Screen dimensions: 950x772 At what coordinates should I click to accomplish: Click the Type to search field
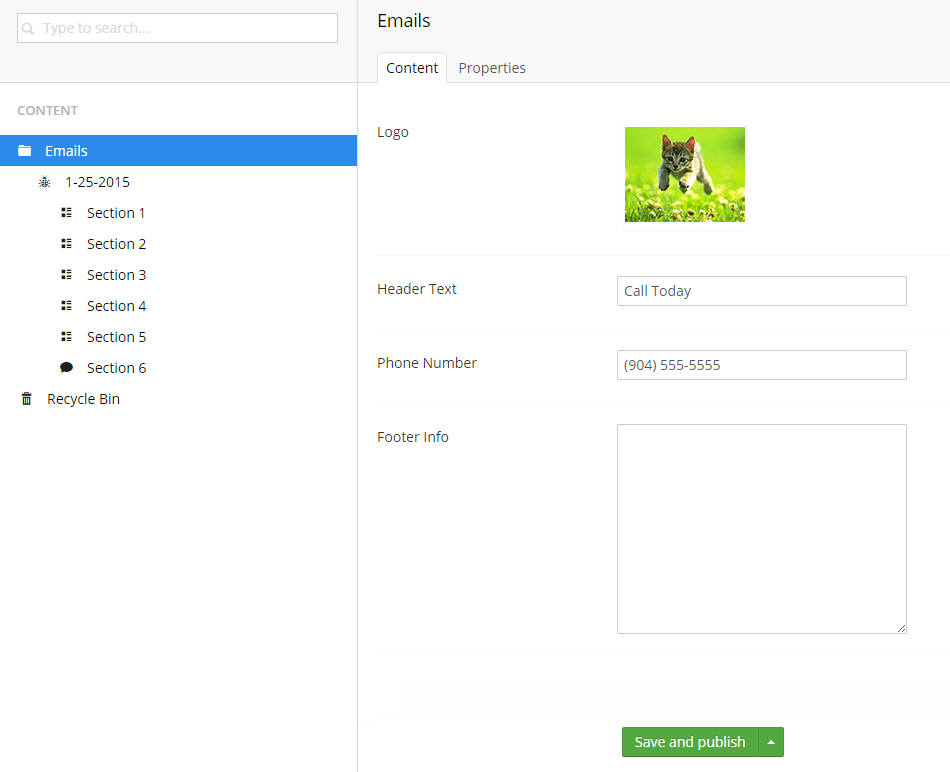(187, 28)
